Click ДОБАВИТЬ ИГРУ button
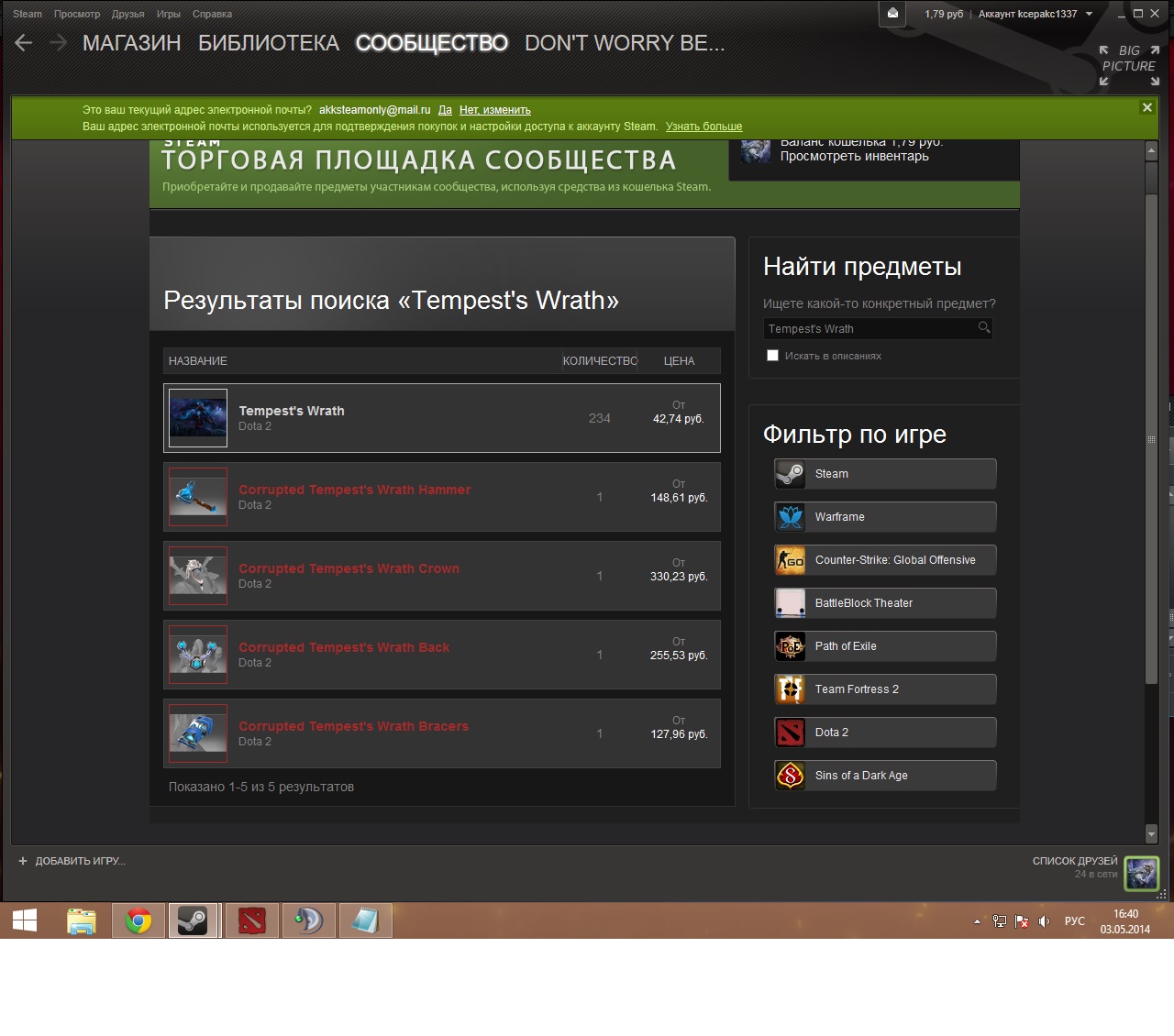Image resolution: width=1174 pixels, height=1036 pixels. point(72,861)
